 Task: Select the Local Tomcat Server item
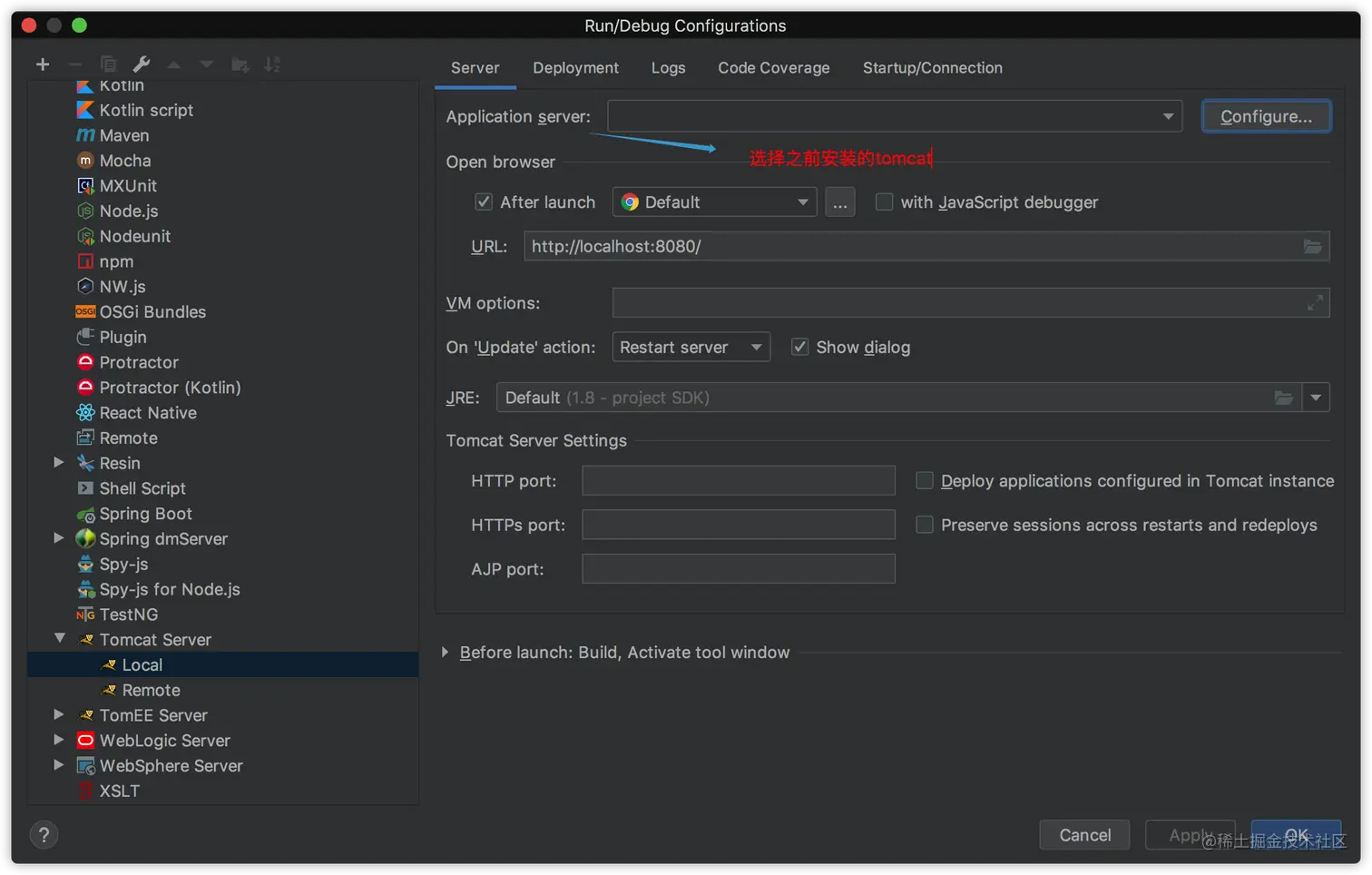(x=223, y=664)
